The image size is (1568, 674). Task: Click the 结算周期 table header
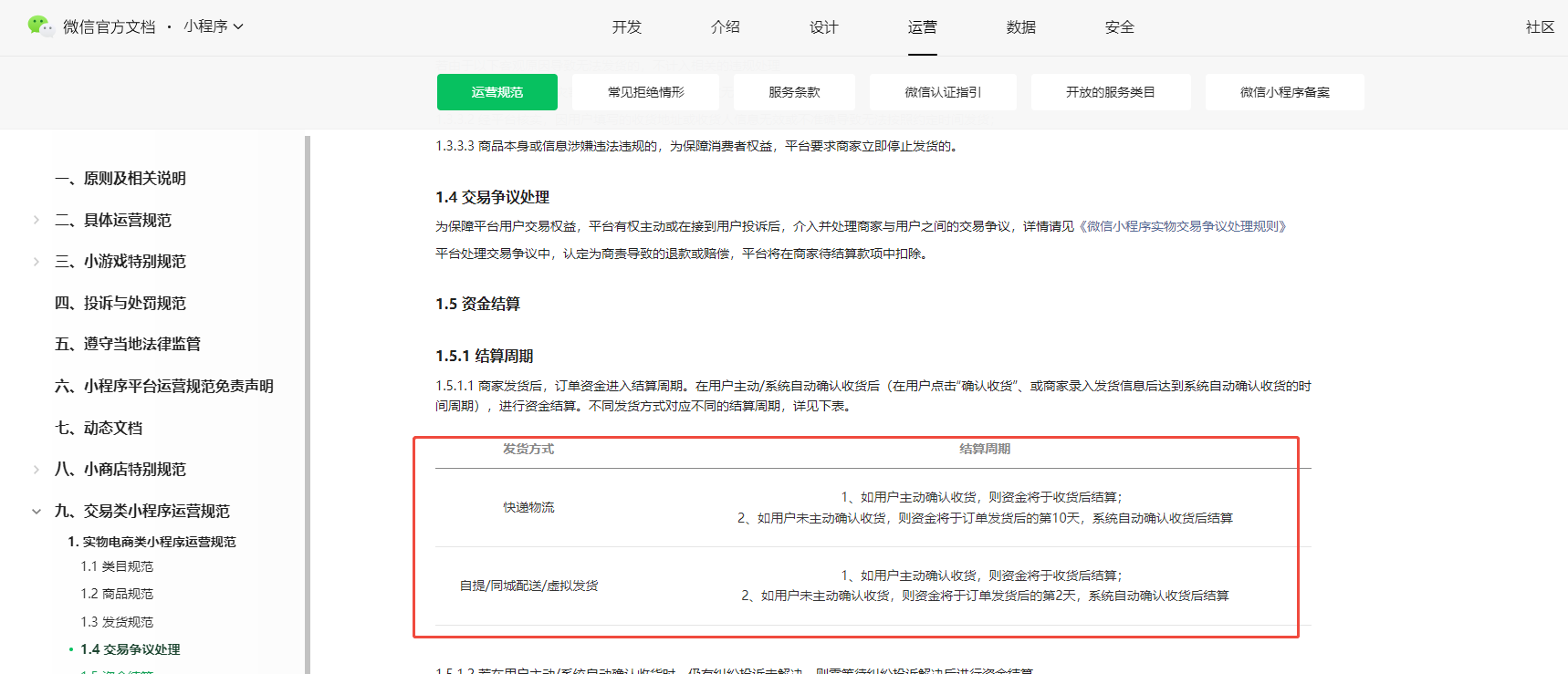985,449
